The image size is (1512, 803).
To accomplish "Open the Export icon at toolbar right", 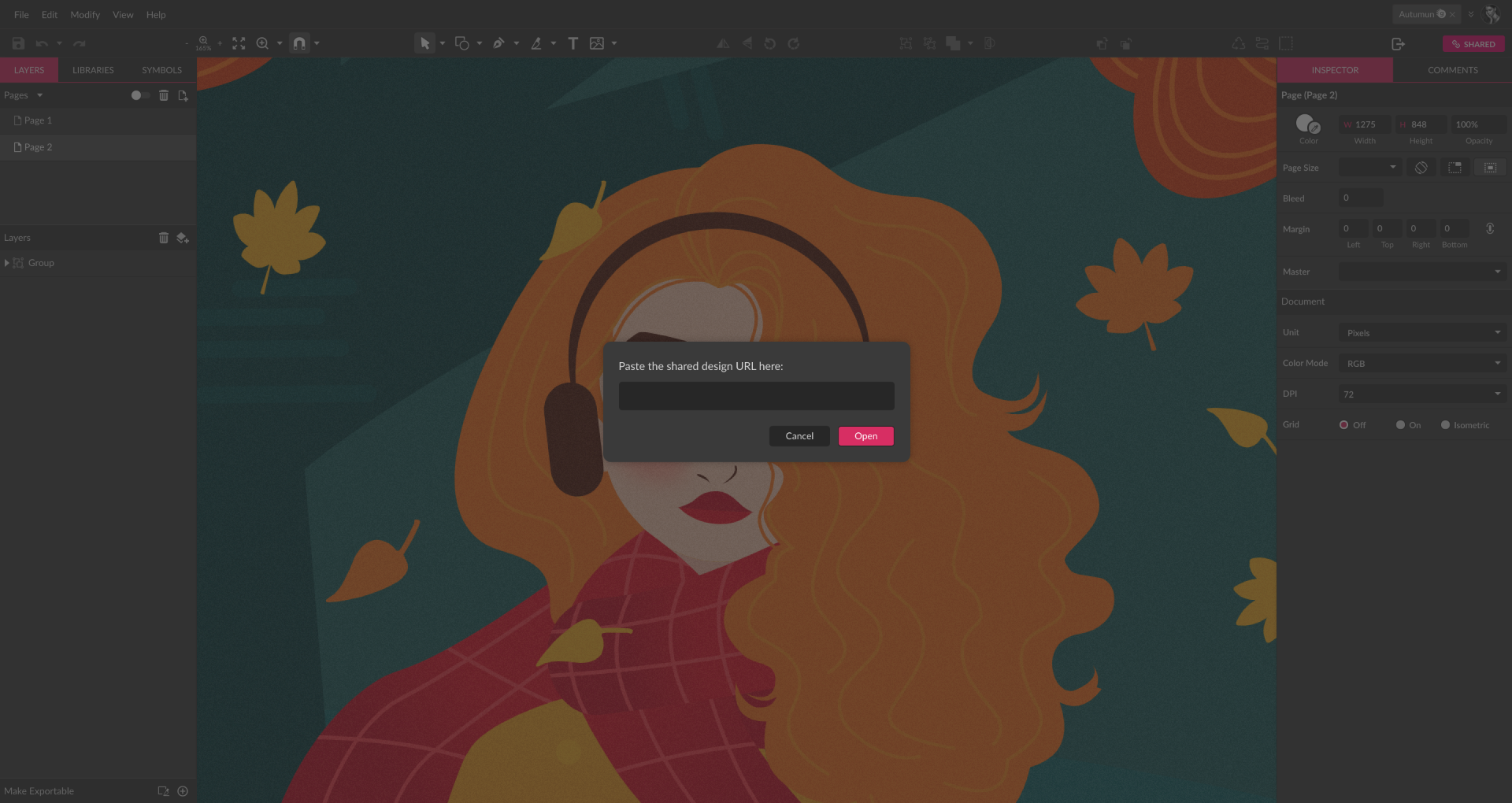I will [x=1399, y=43].
